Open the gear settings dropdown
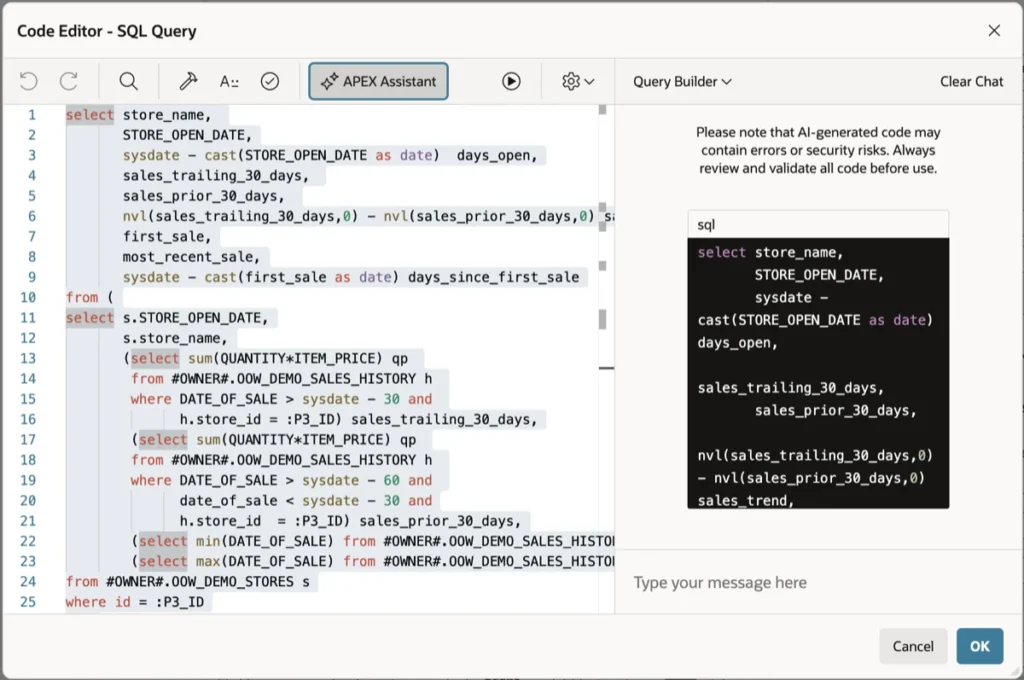The width and height of the screenshot is (1024, 680). [x=578, y=81]
